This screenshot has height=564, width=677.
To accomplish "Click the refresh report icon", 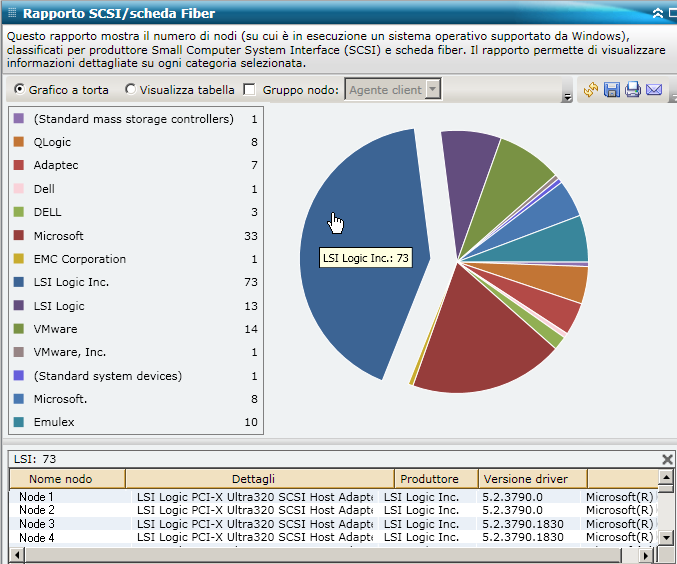I will [591, 91].
